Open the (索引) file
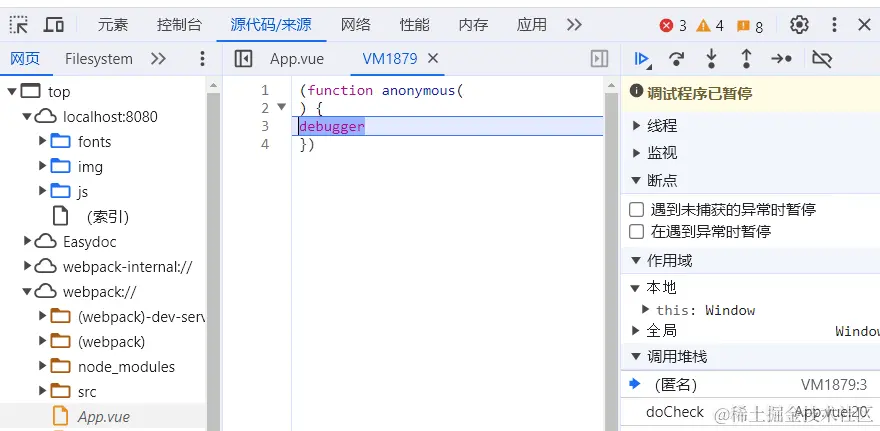This screenshot has height=431, width=880. 108,217
